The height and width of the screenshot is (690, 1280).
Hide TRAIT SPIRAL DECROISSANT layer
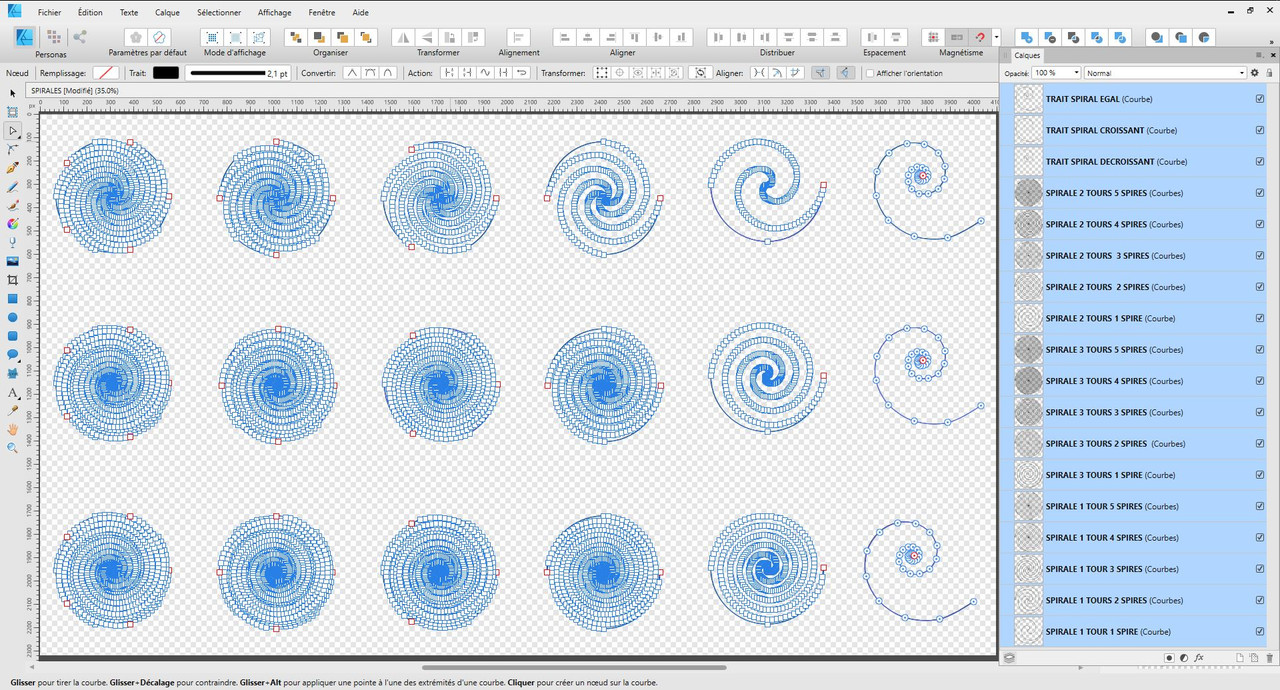pyautogui.click(x=1260, y=161)
